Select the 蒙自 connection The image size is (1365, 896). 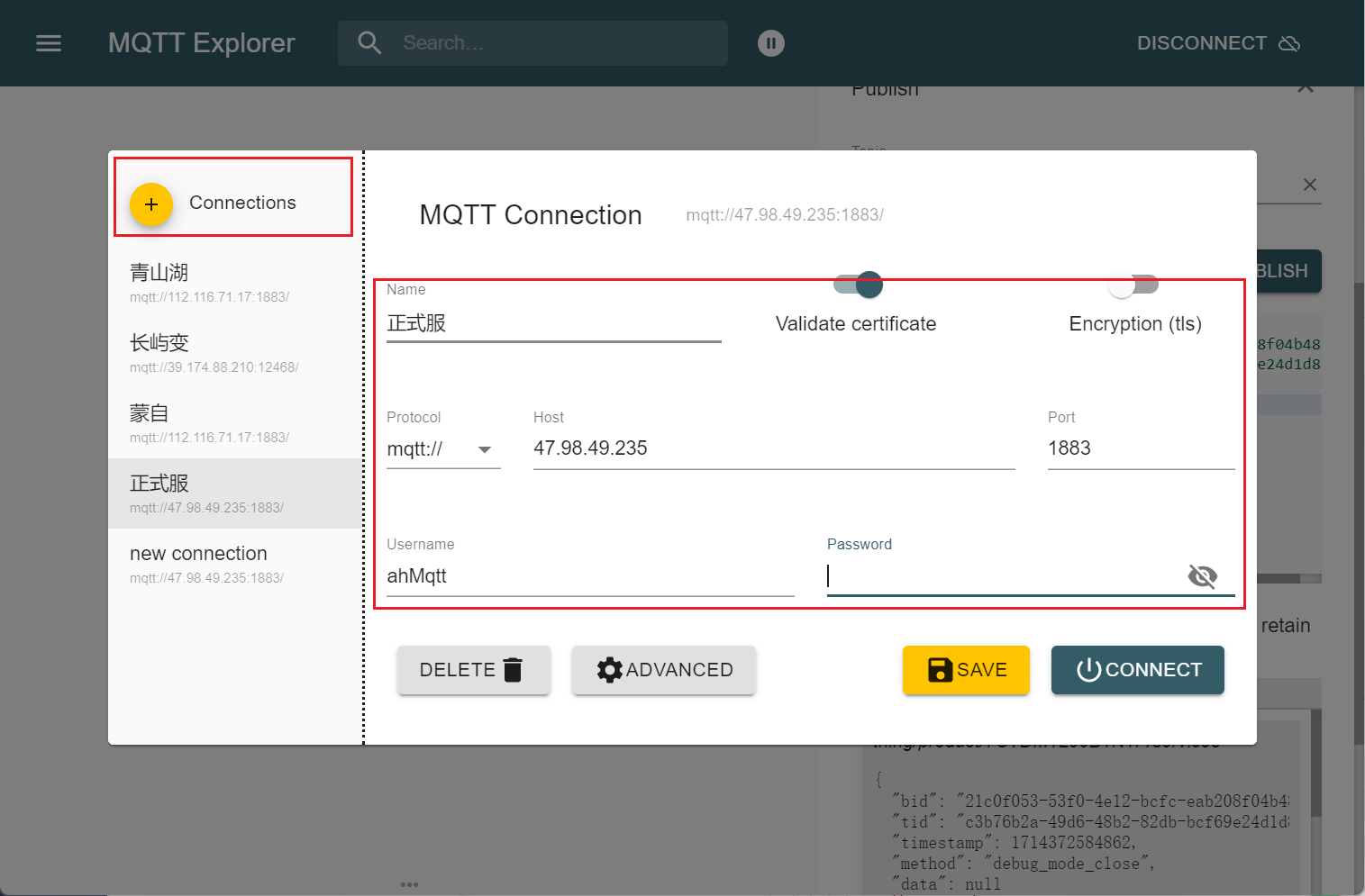coord(234,423)
